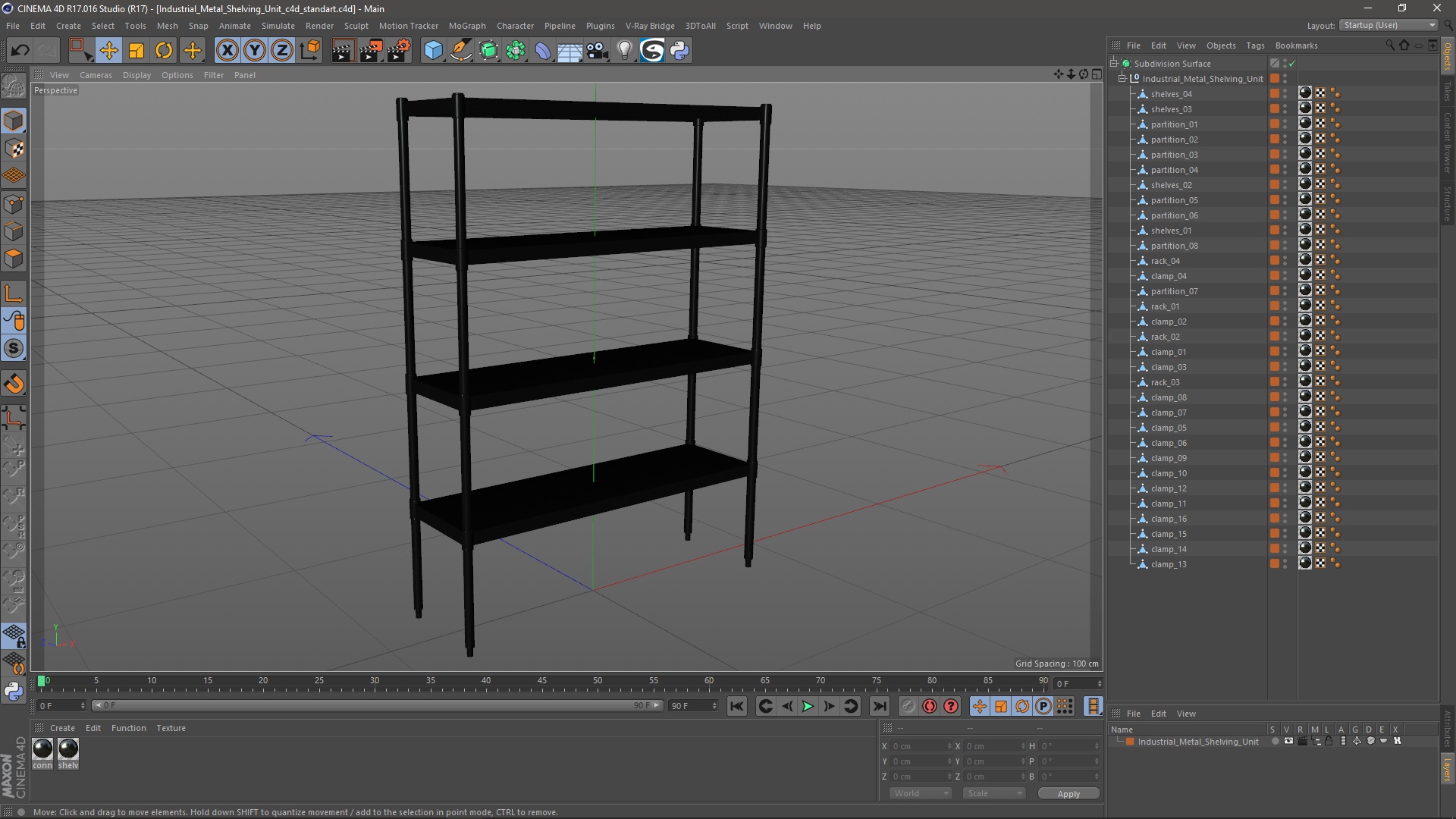Switch to Polygons mode
Viewport: 1456px width, 819px height.
point(14,259)
